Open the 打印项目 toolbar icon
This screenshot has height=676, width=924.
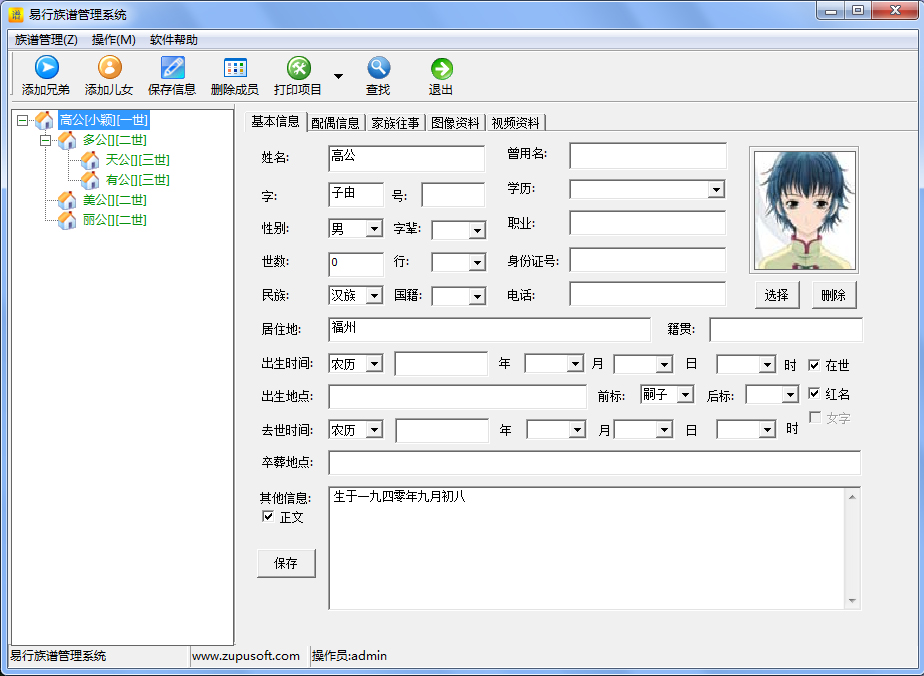(298, 68)
